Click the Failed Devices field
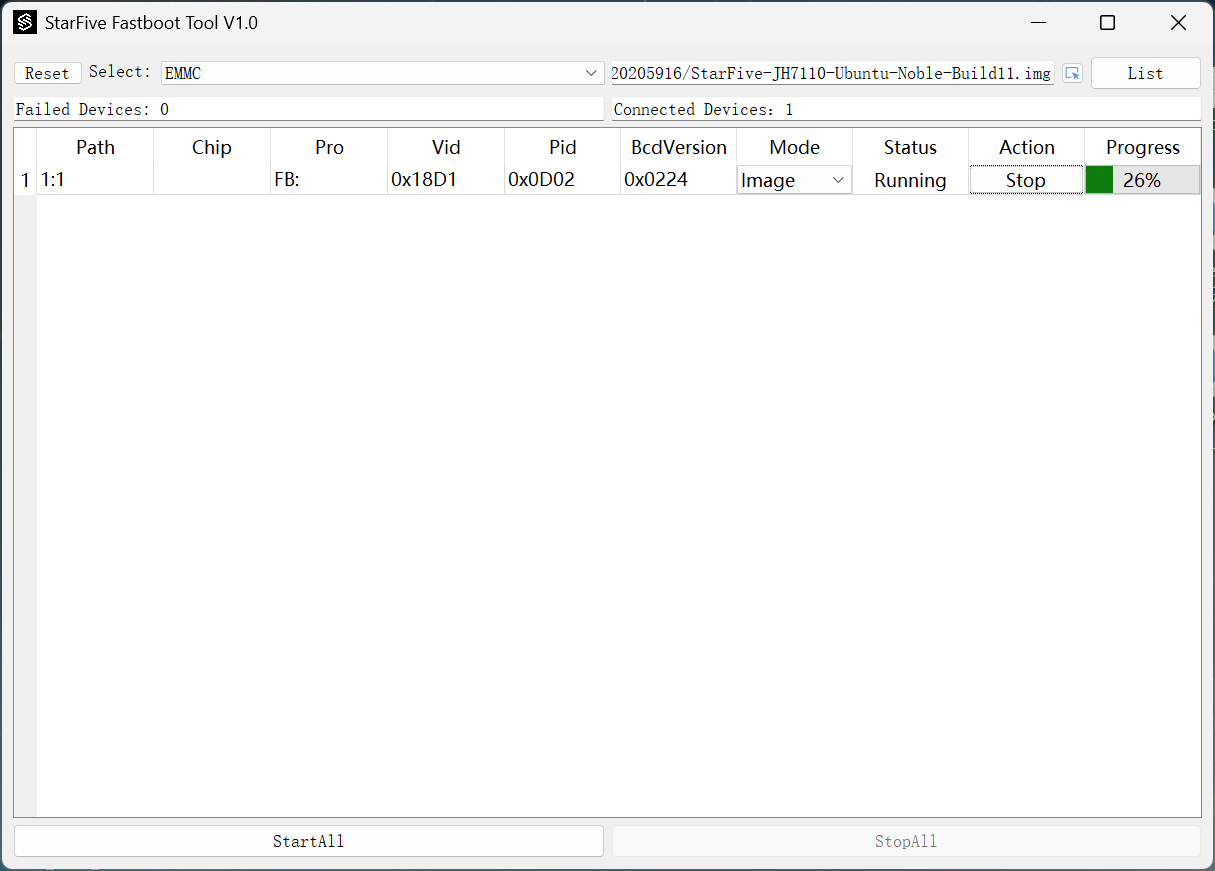The width and height of the screenshot is (1215, 871). point(308,109)
